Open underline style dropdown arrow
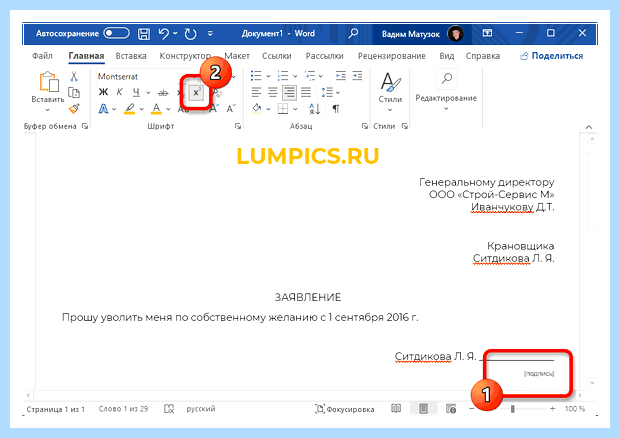The height and width of the screenshot is (438, 620). click(148, 93)
